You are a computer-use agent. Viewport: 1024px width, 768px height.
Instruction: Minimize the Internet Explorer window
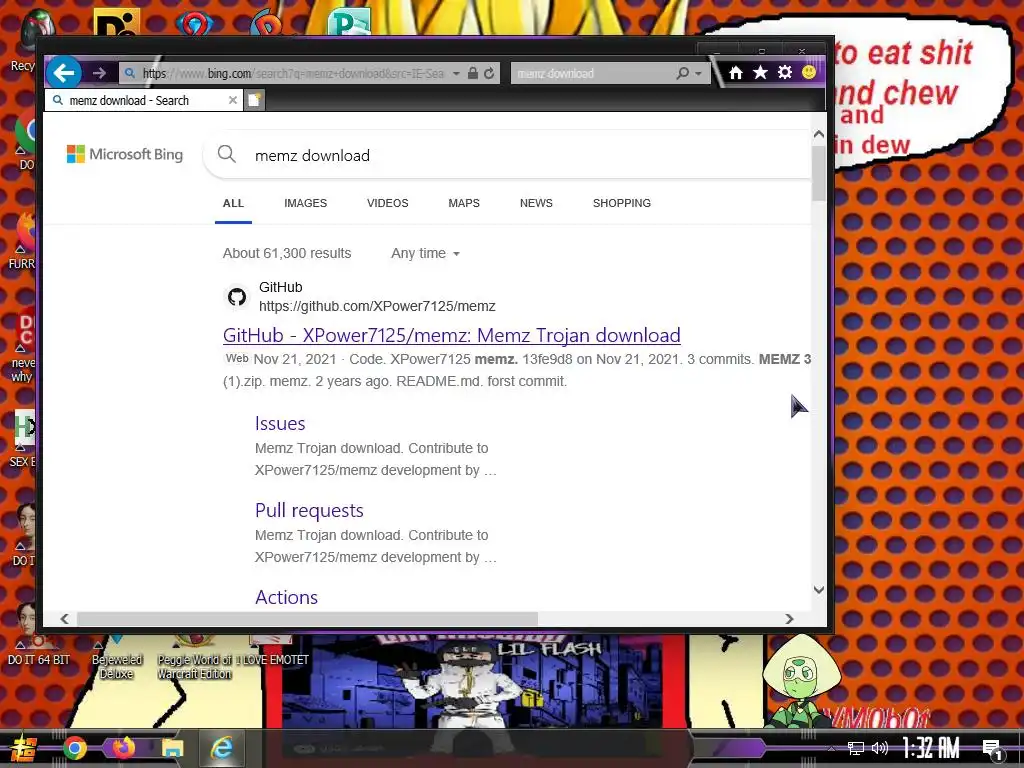point(717,50)
